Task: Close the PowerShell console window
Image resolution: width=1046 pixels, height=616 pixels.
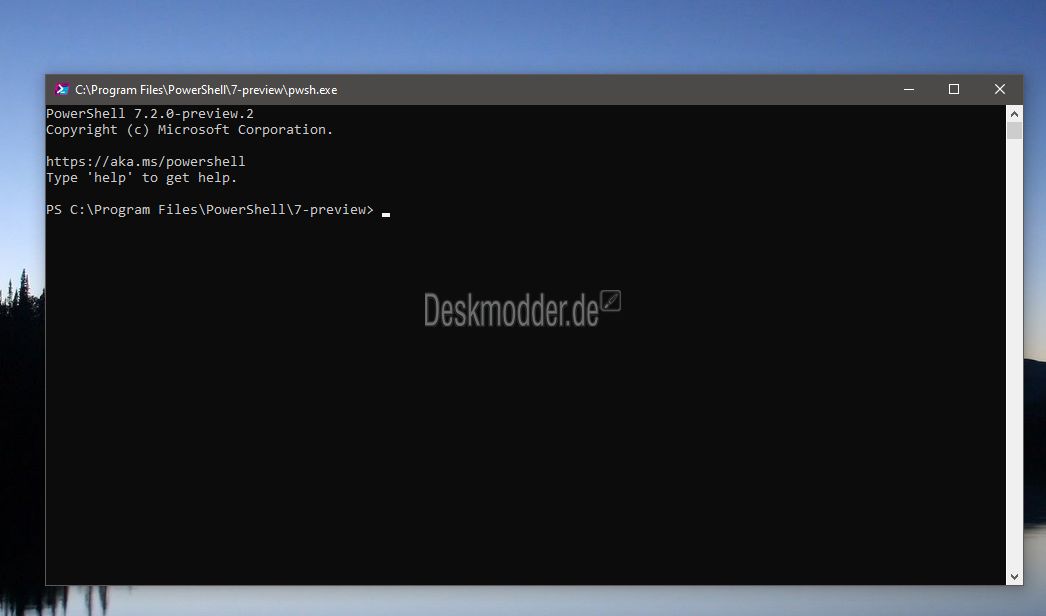Action: click(999, 89)
